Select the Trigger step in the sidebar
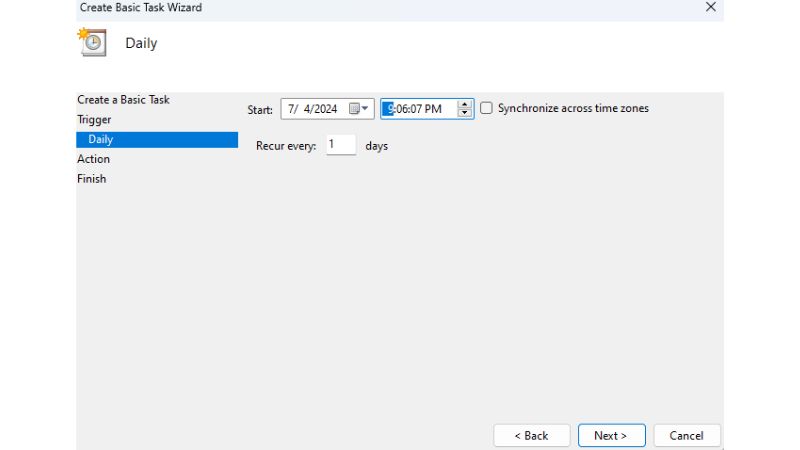 coord(94,120)
